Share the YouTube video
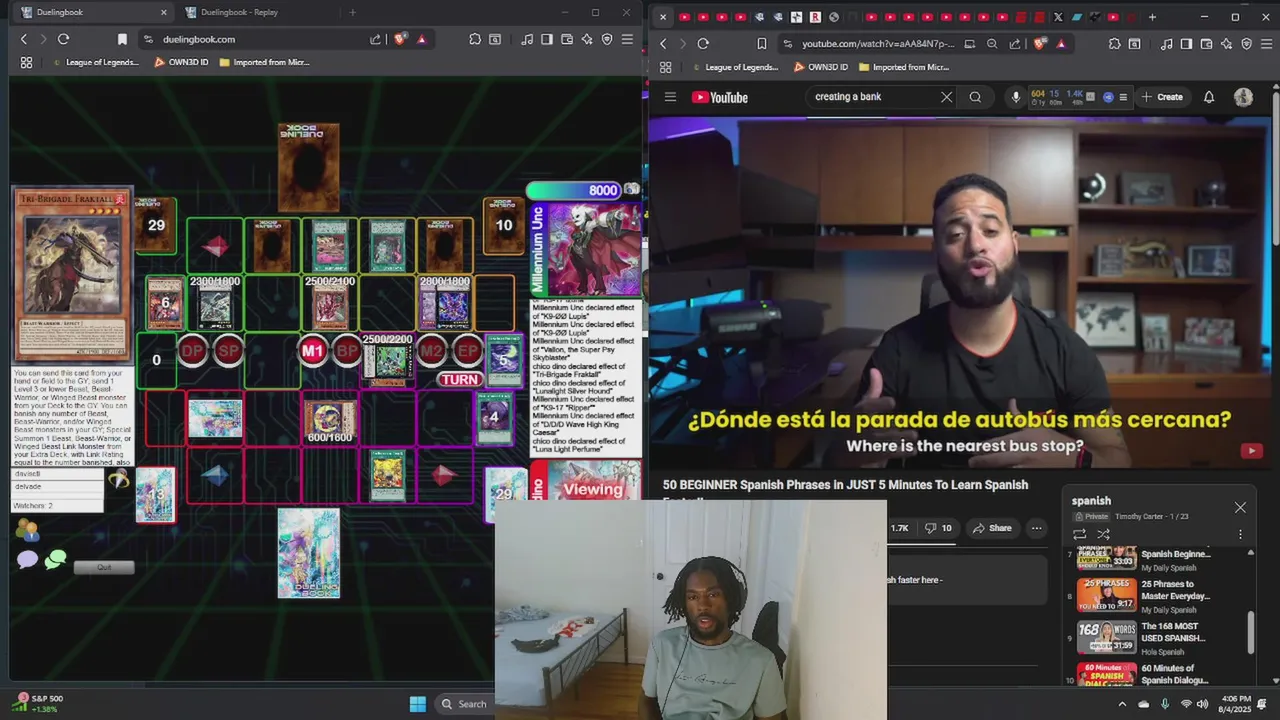The image size is (1280, 720). (992, 528)
